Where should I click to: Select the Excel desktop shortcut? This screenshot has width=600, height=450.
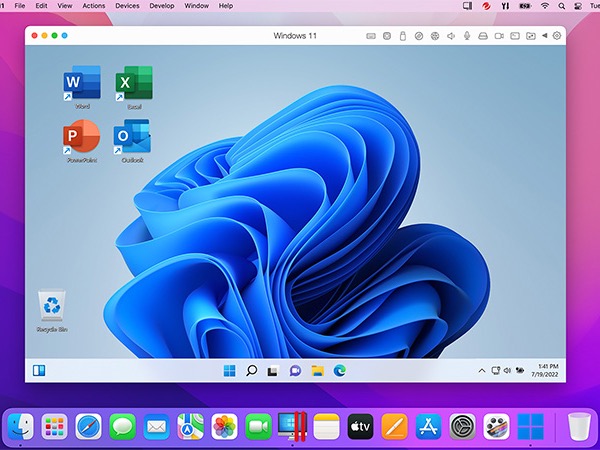coord(134,88)
